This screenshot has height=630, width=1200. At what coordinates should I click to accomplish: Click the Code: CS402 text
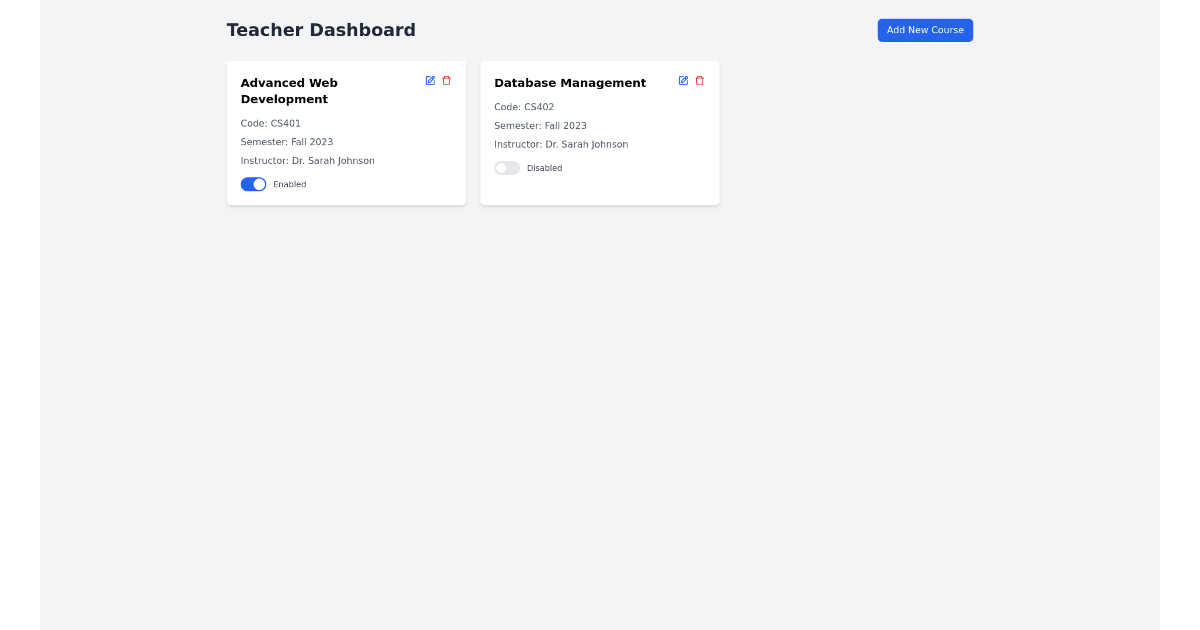pos(524,106)
